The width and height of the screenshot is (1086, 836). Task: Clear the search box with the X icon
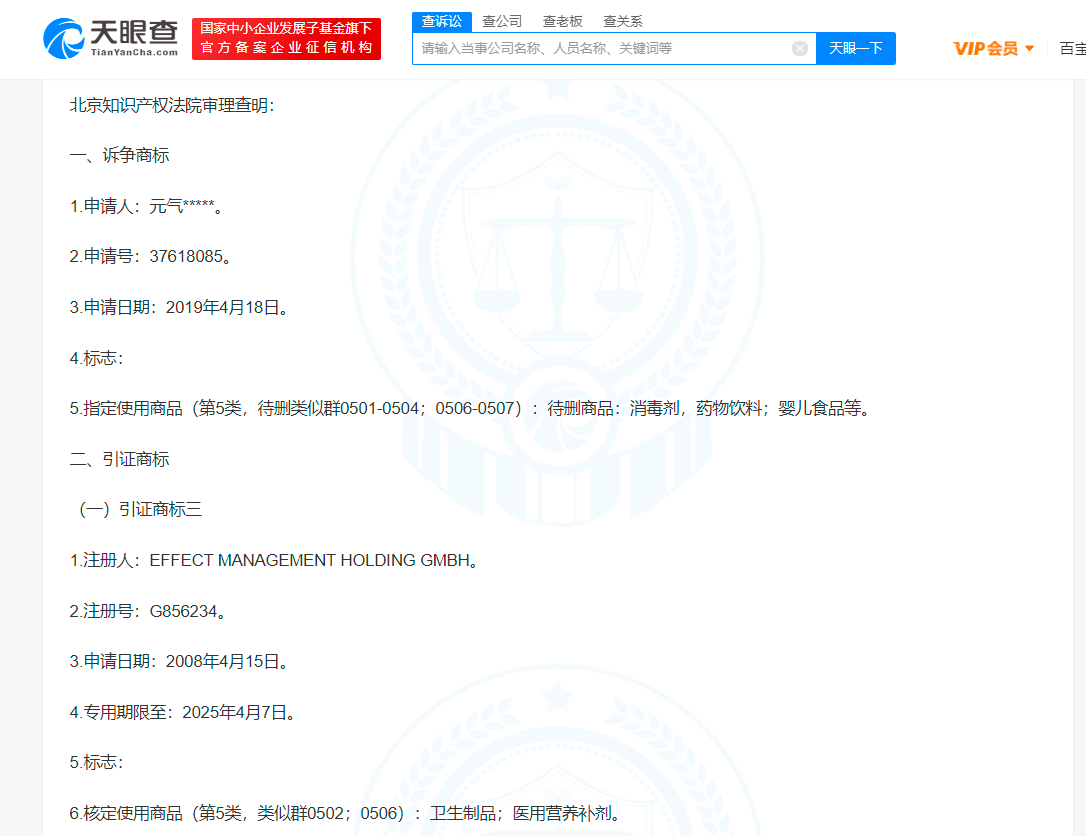tap(799, 48)
